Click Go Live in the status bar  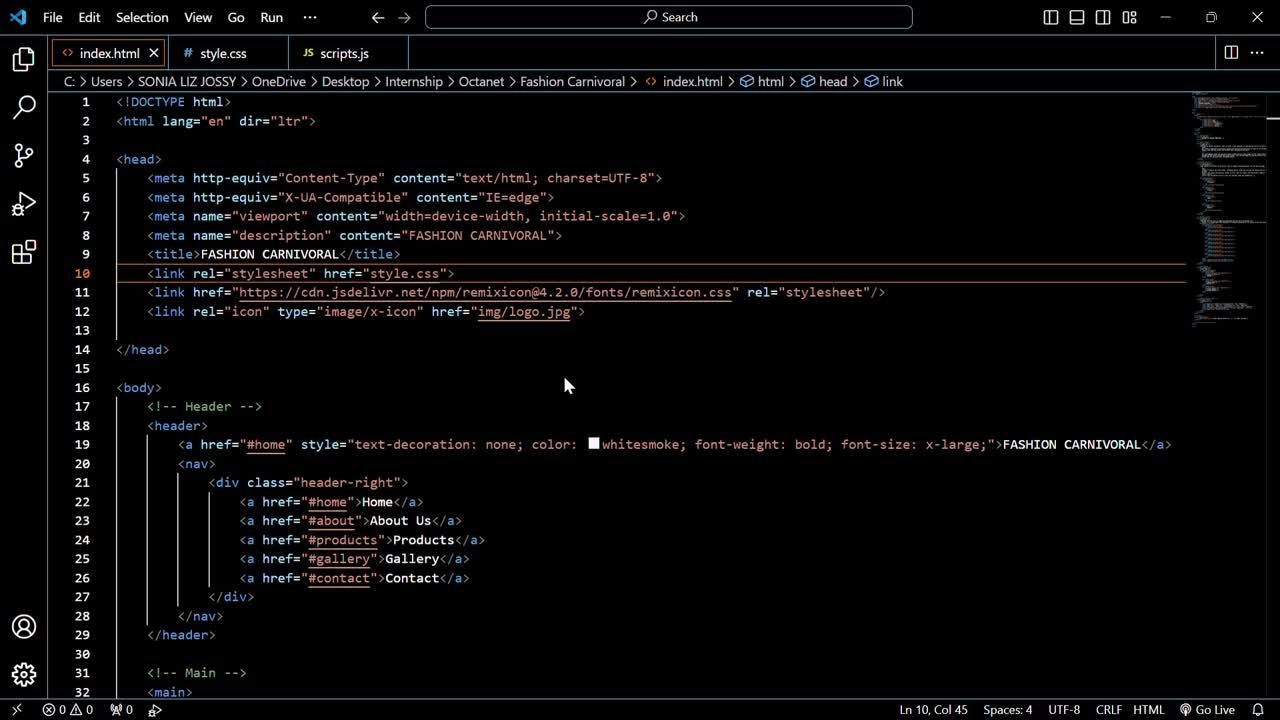pyautogui.click(x=1207, y=710)
